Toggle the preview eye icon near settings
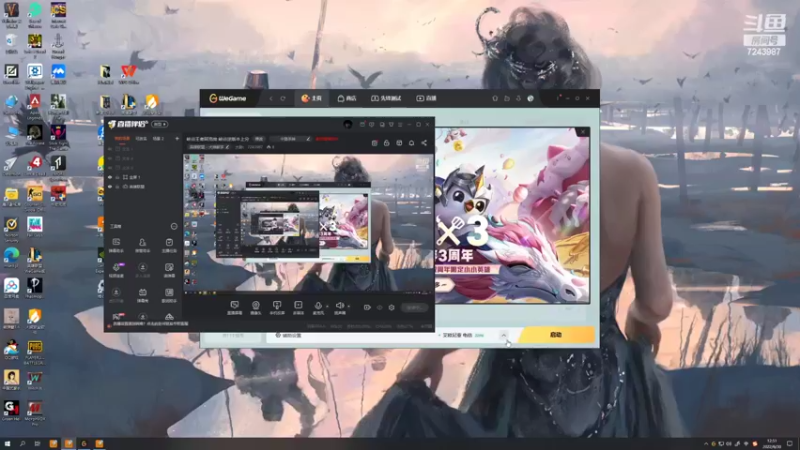This screenshot has height=450, width=800. tap(379, 308)
